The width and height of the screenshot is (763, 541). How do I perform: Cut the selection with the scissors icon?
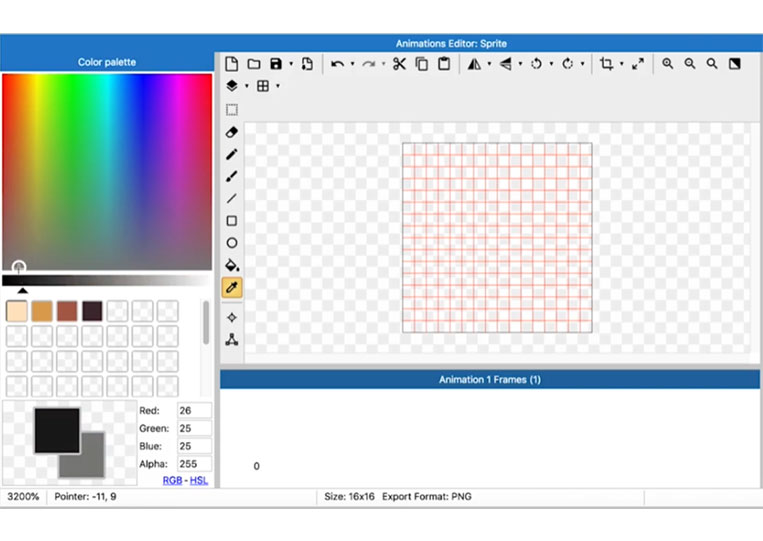399,64
